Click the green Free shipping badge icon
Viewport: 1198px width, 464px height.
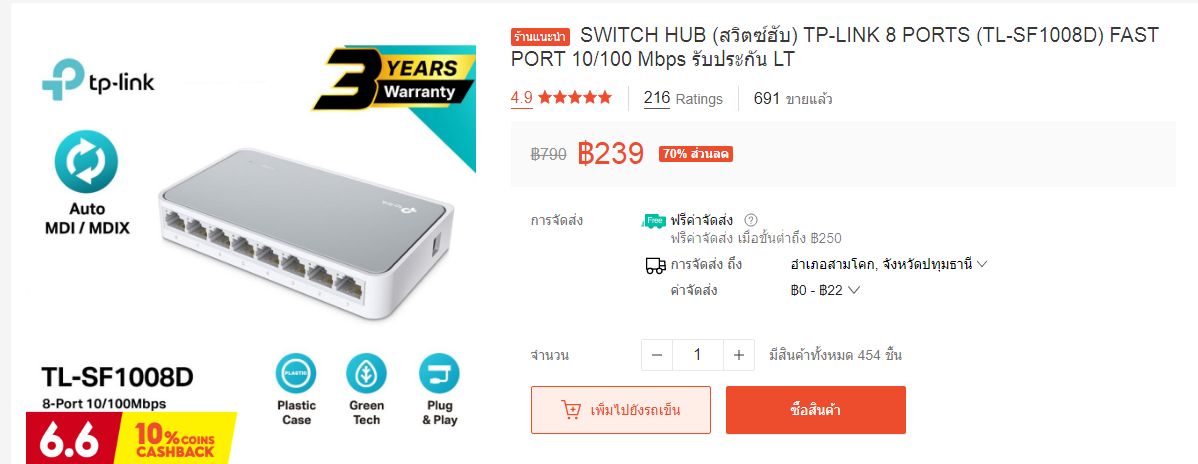click(654, 221)
